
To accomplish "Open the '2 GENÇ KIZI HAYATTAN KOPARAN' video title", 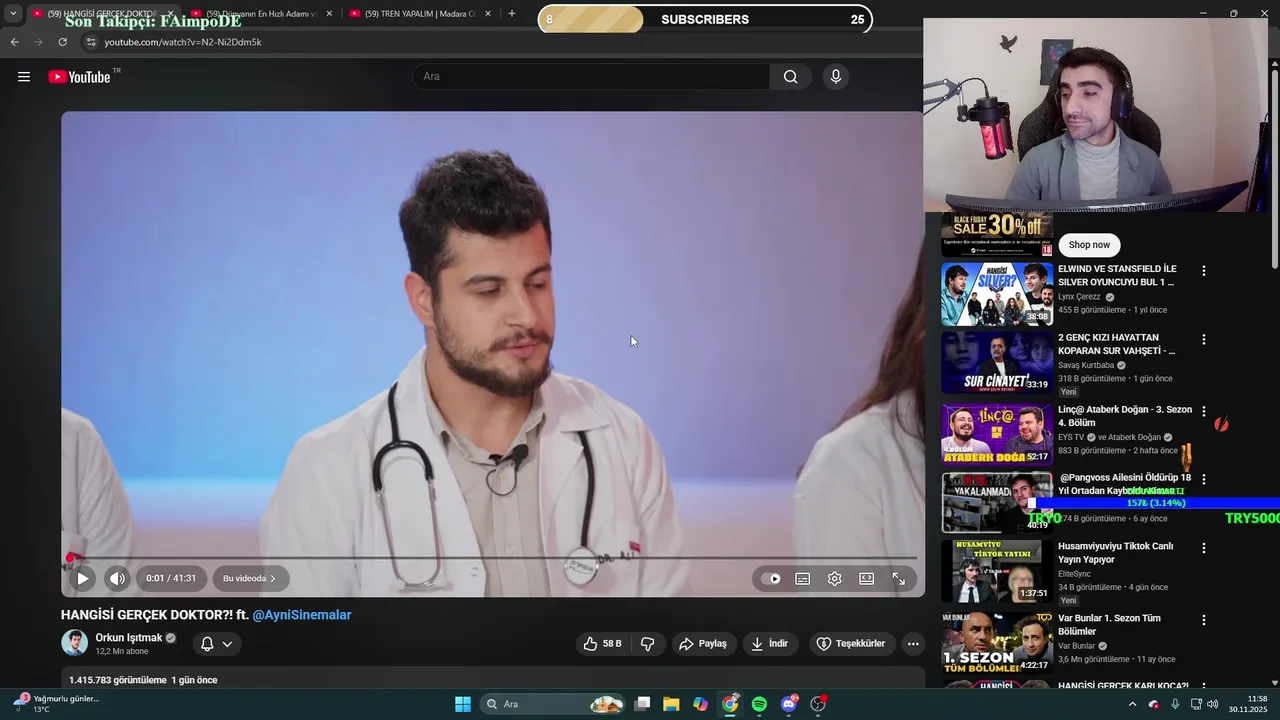I will click(1116, 344).
